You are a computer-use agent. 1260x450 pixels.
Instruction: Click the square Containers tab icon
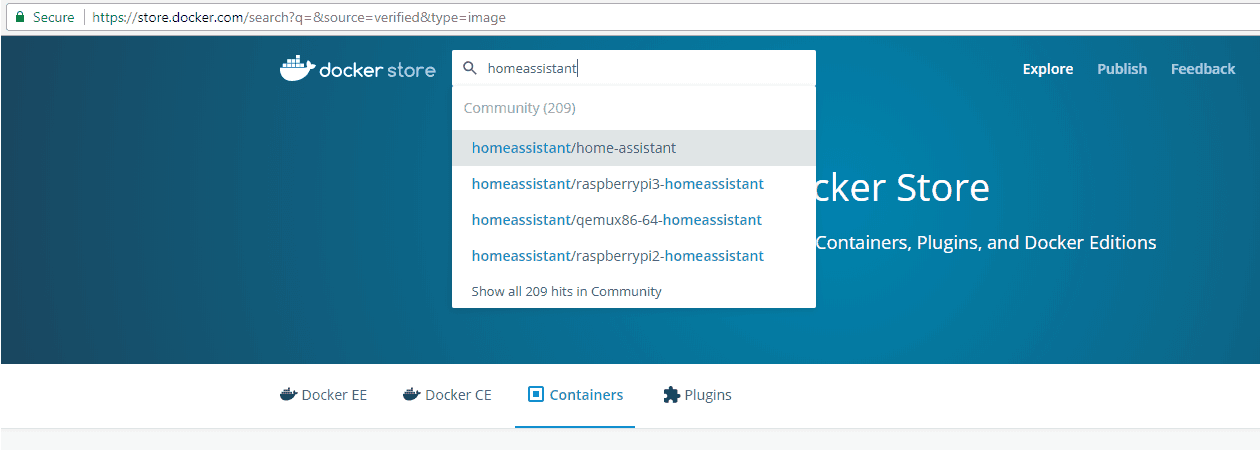click(535, 395)
